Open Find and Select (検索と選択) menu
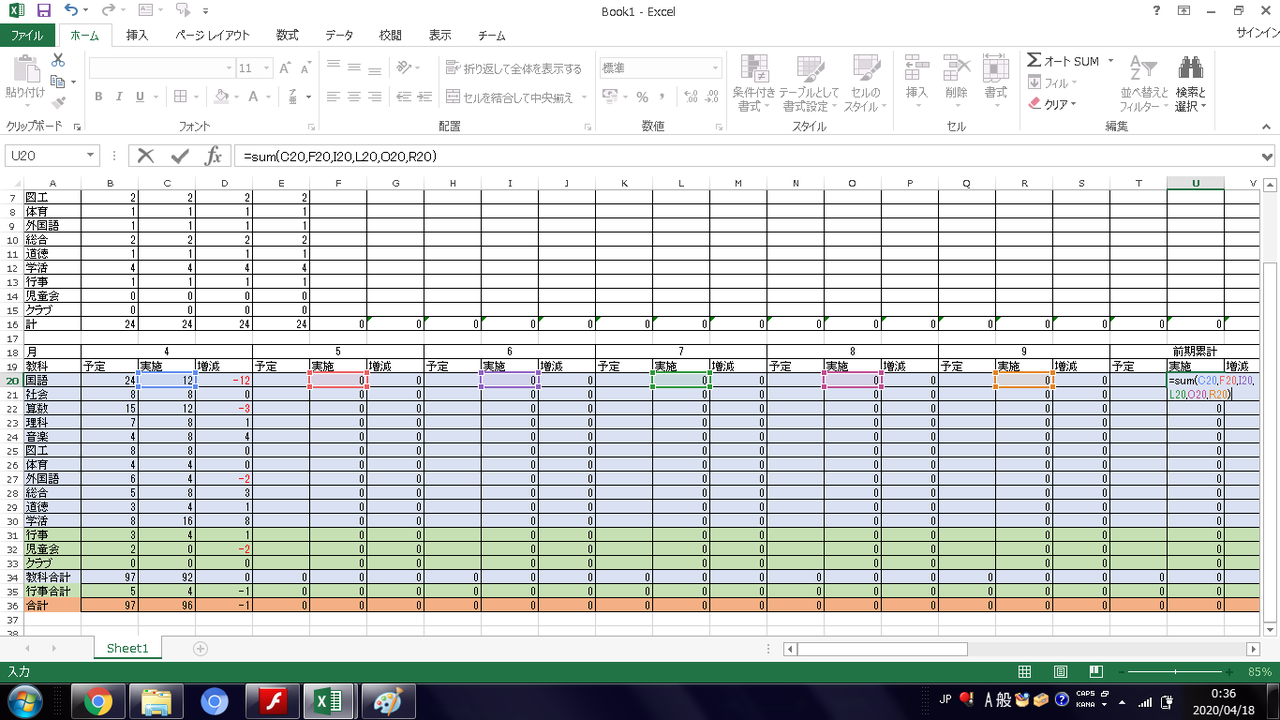Screen dimensions: 1280x720 (x=1190, y=84)
